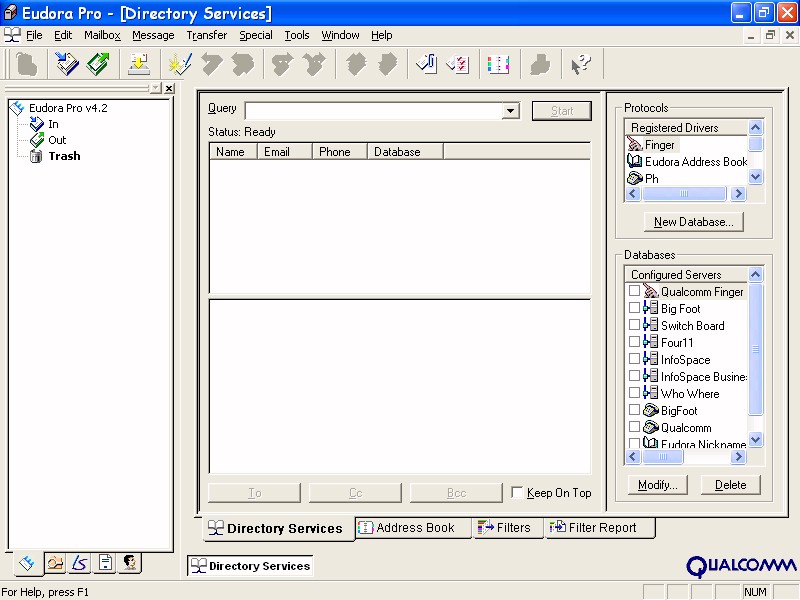The width and height of the screenshot is (800, 600).
Task: Toggle the InfoSpace server checkbox
Action: tap(634, 359)
